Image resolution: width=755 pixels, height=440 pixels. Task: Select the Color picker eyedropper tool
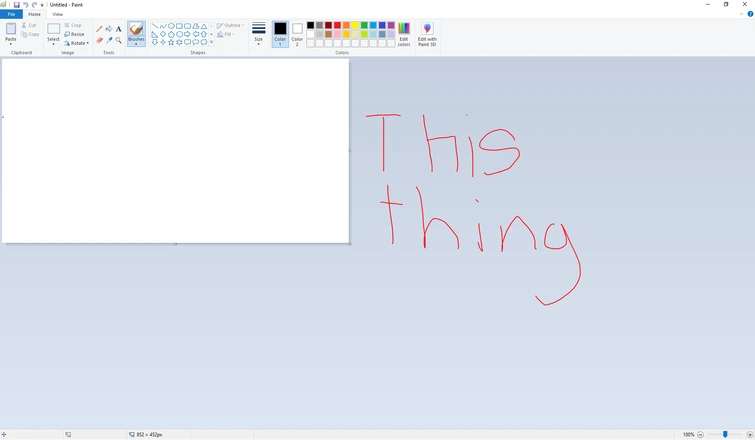[x=109, y=40]
